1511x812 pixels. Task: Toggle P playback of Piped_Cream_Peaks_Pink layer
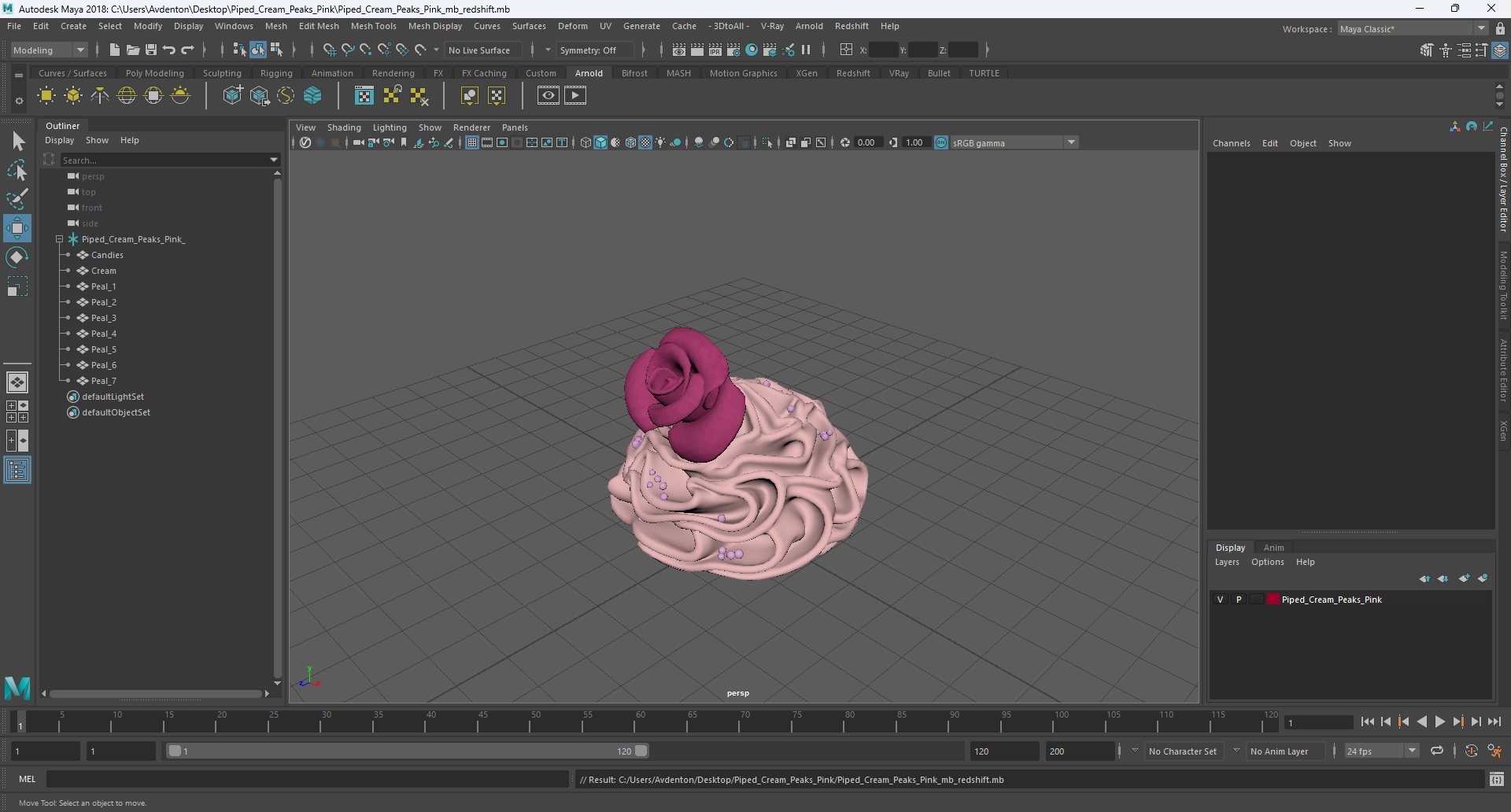[1239, 600]
